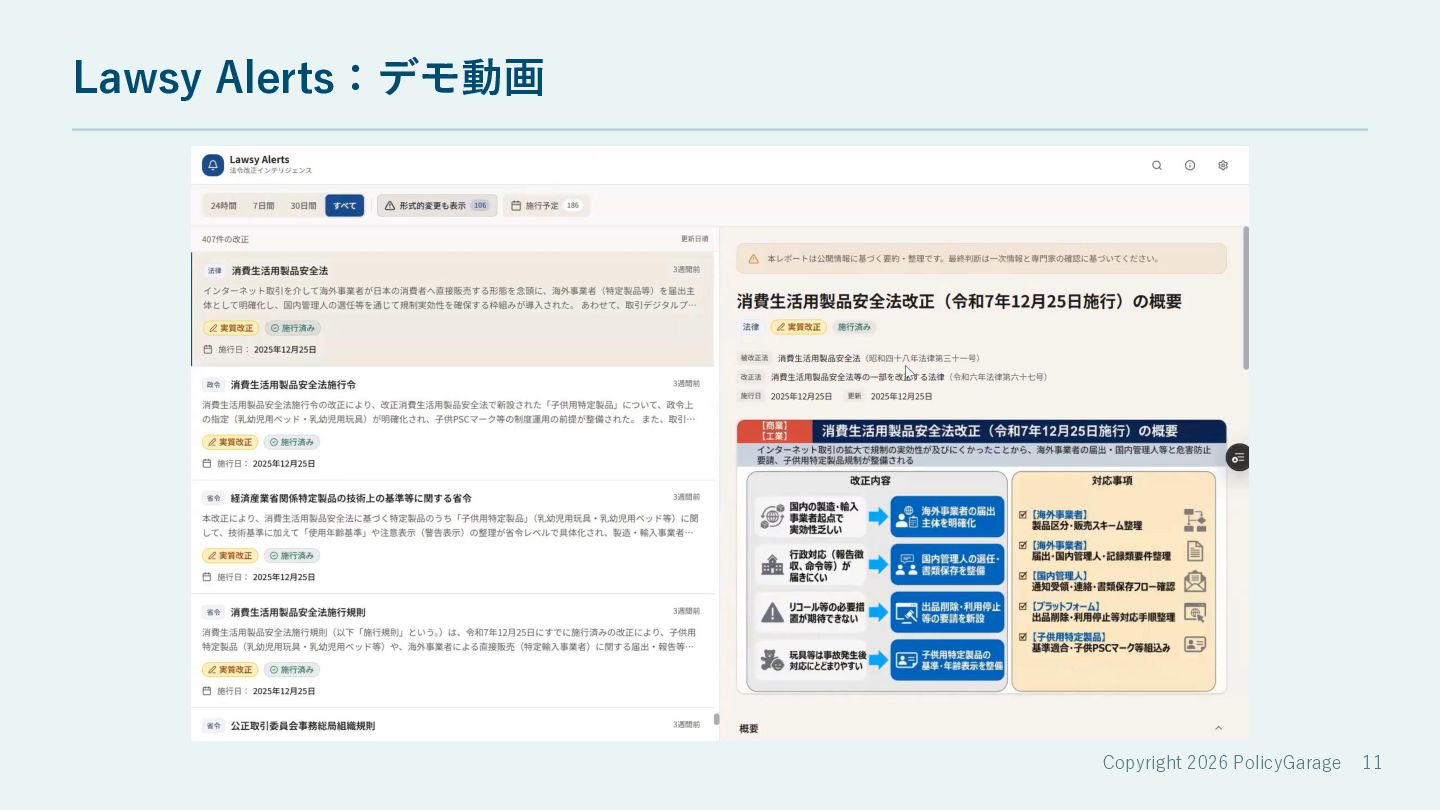The image size is (1440, 810).
Task: Click 実質改正 tag in 施行規則 entry
Action: click(x=230, y=670)
